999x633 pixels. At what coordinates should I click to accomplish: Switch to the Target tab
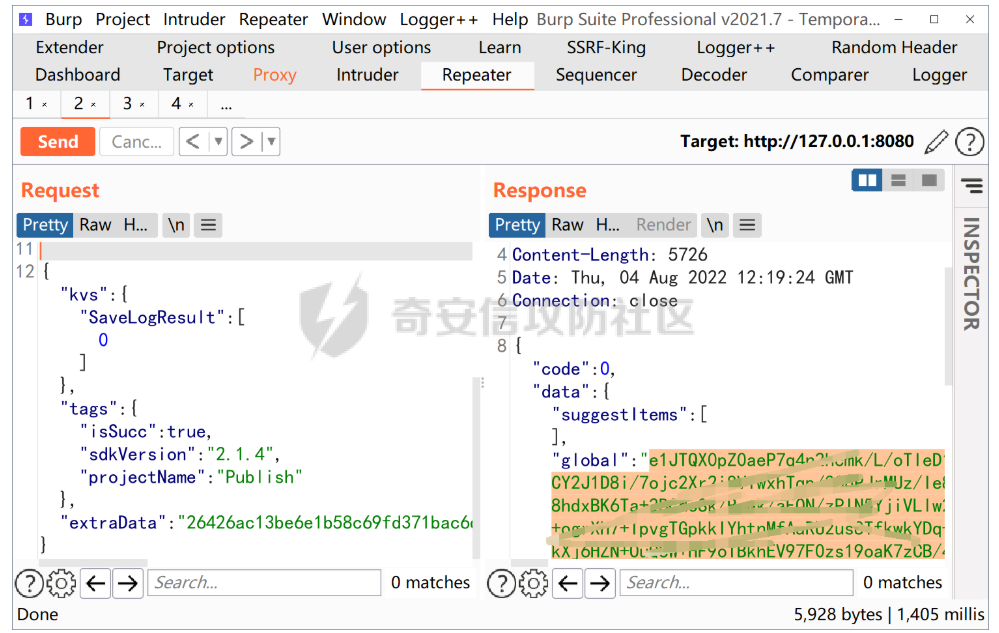point(188,75)
